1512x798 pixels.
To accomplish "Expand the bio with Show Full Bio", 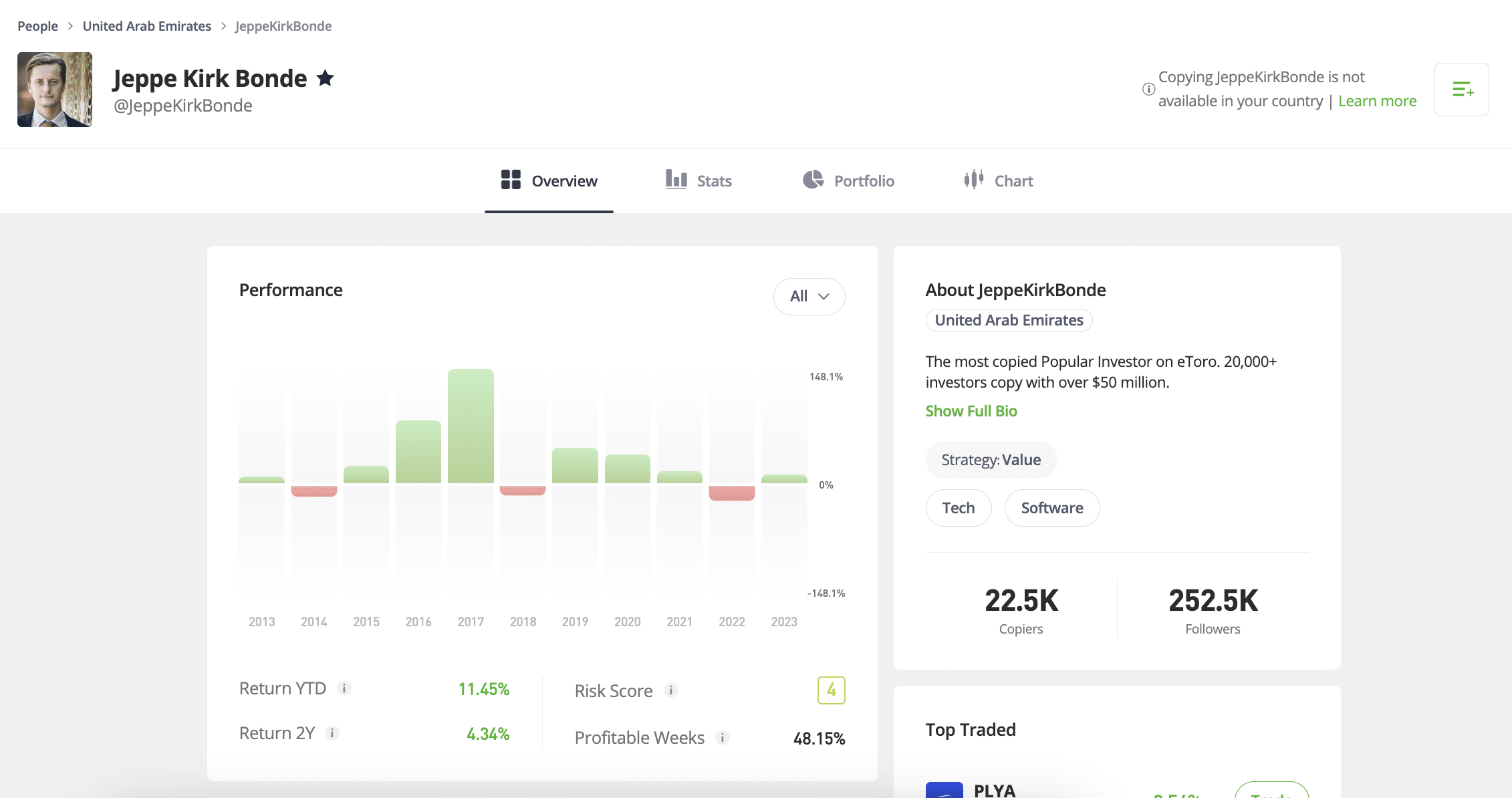I will click(x=971, y=411).
